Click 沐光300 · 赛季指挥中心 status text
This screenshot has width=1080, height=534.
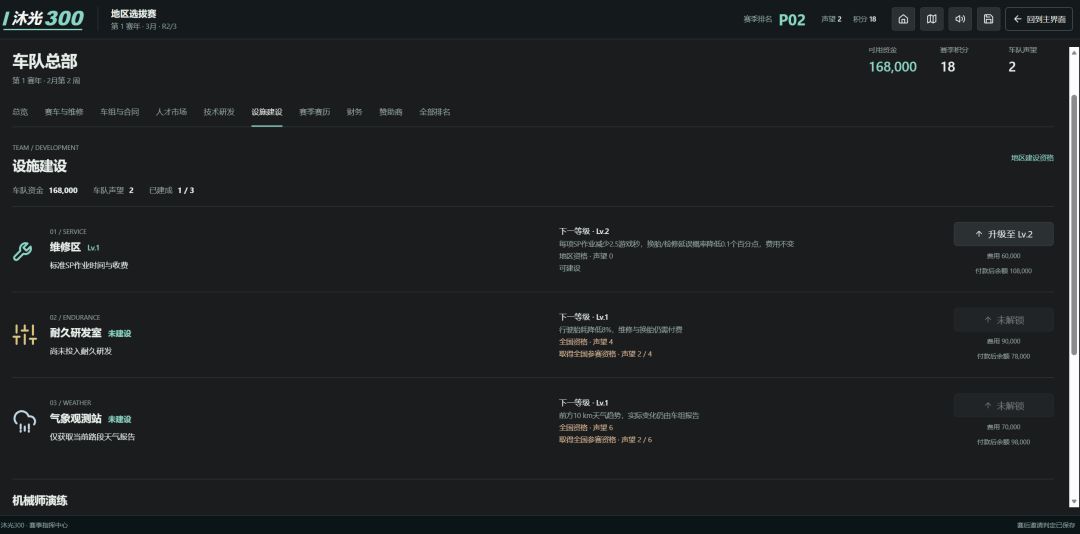click(x=34, y=526)
